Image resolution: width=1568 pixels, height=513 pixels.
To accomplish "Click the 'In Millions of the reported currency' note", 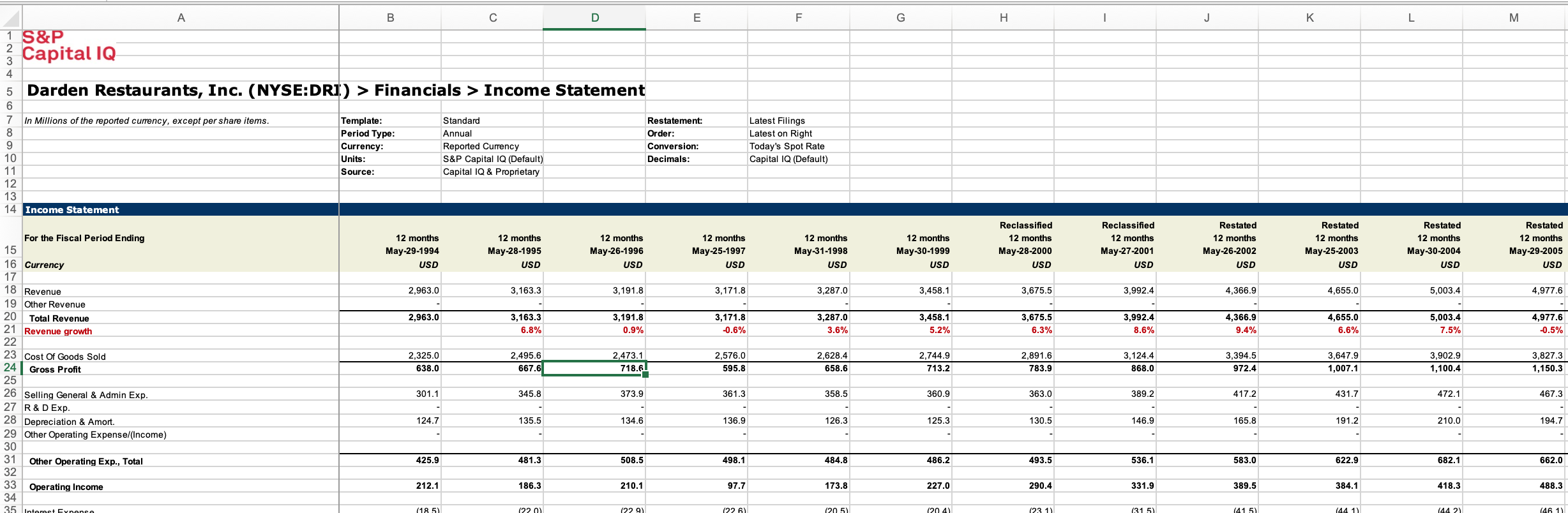I will (147, 121).
